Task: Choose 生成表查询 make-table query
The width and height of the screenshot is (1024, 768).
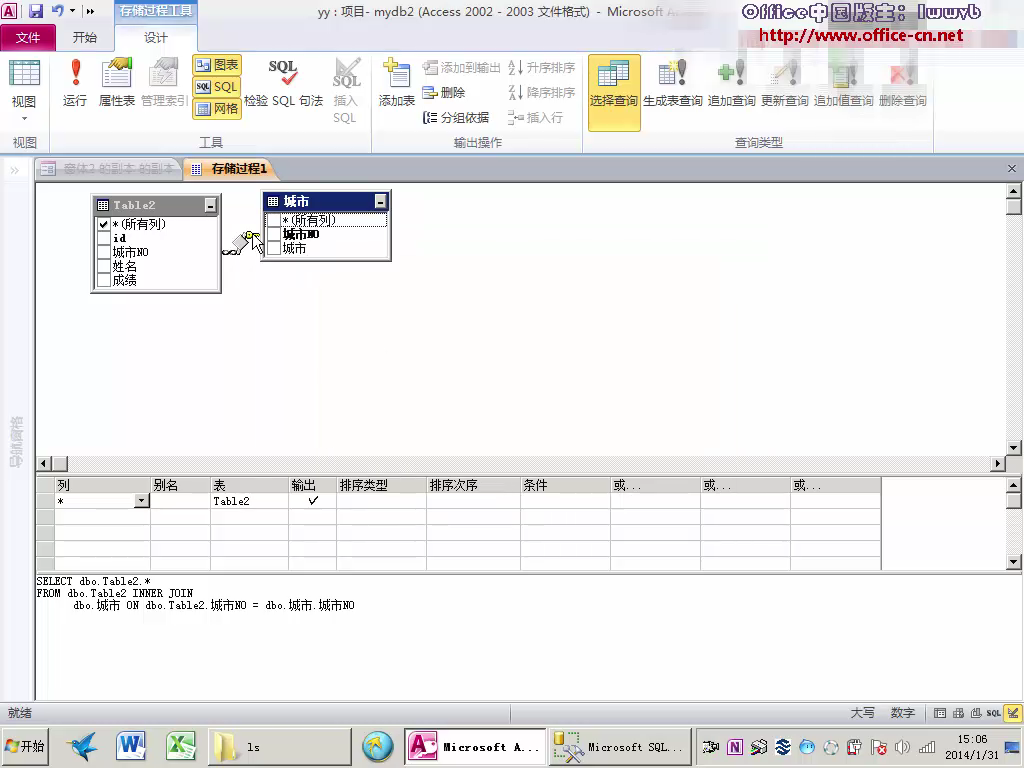Action: pyautogui.click(x=673, y=84)
